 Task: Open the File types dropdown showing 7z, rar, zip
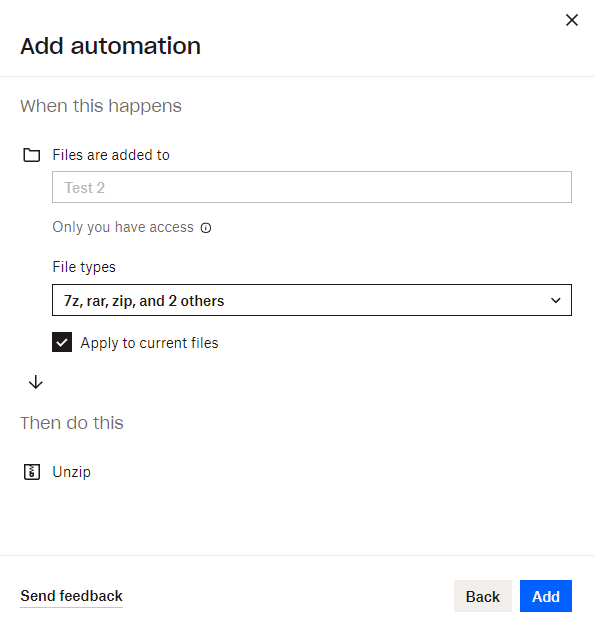coord(312,300)
